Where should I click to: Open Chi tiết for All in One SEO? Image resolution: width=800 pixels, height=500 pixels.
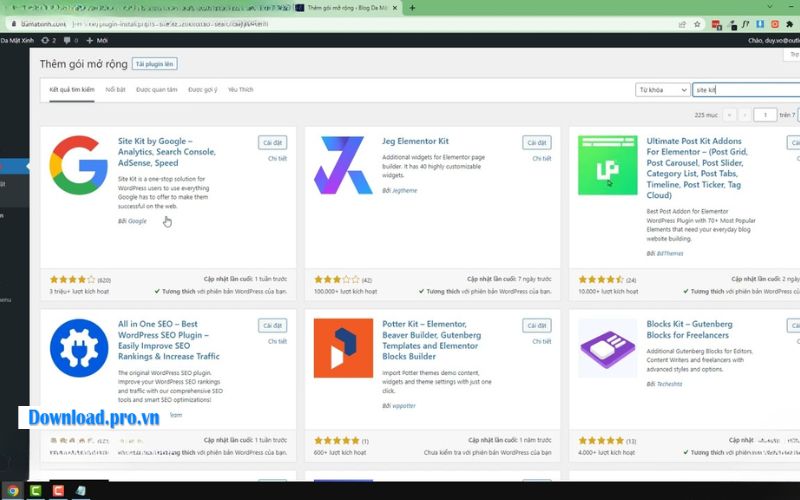[x=278, y=341]
